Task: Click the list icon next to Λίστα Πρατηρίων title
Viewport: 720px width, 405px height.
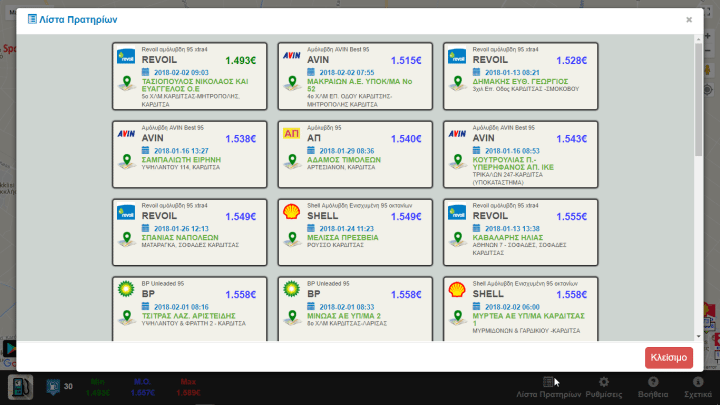Action: tap(32, 19)
